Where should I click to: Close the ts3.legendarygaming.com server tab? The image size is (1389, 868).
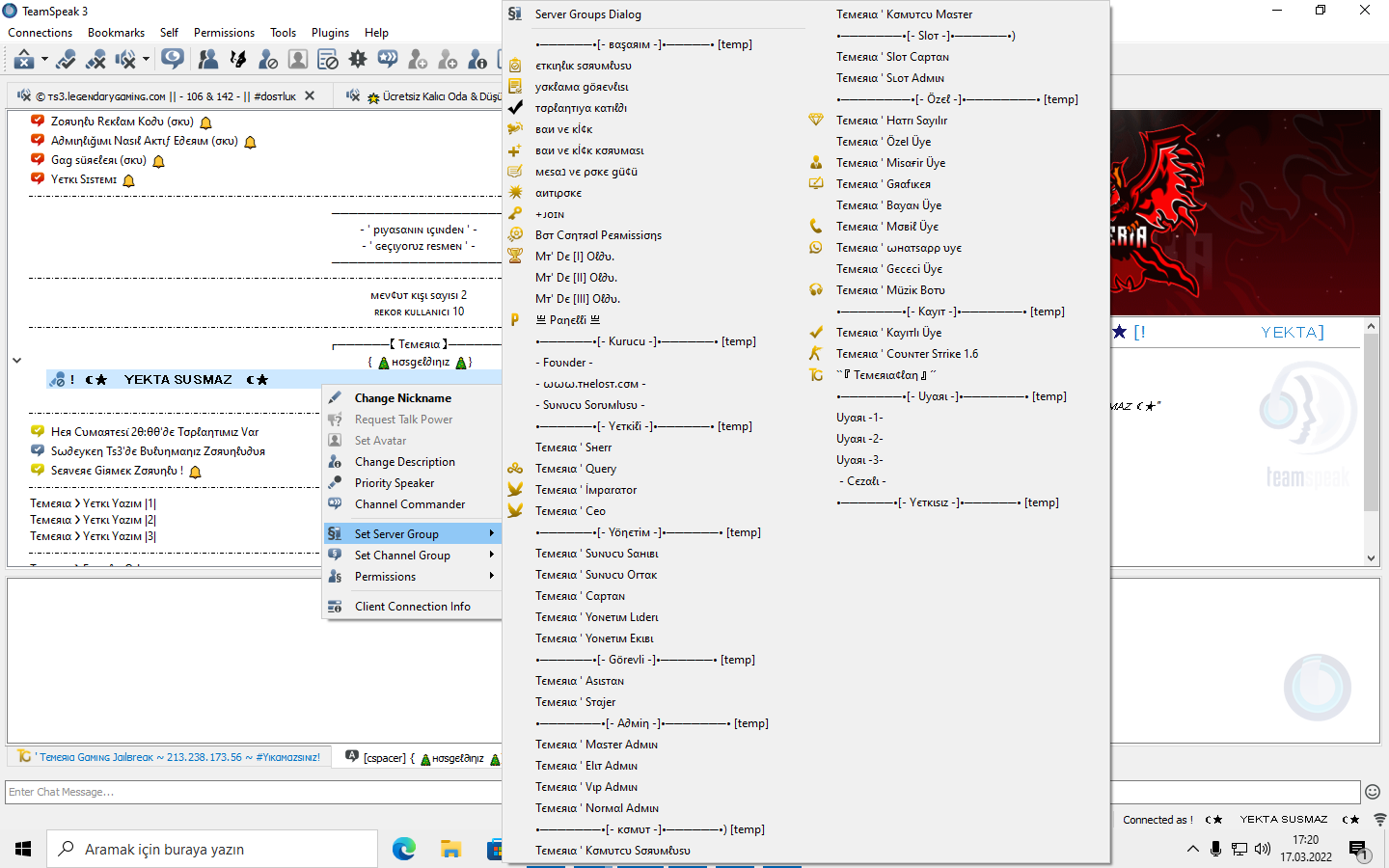[x=310, y=95]
